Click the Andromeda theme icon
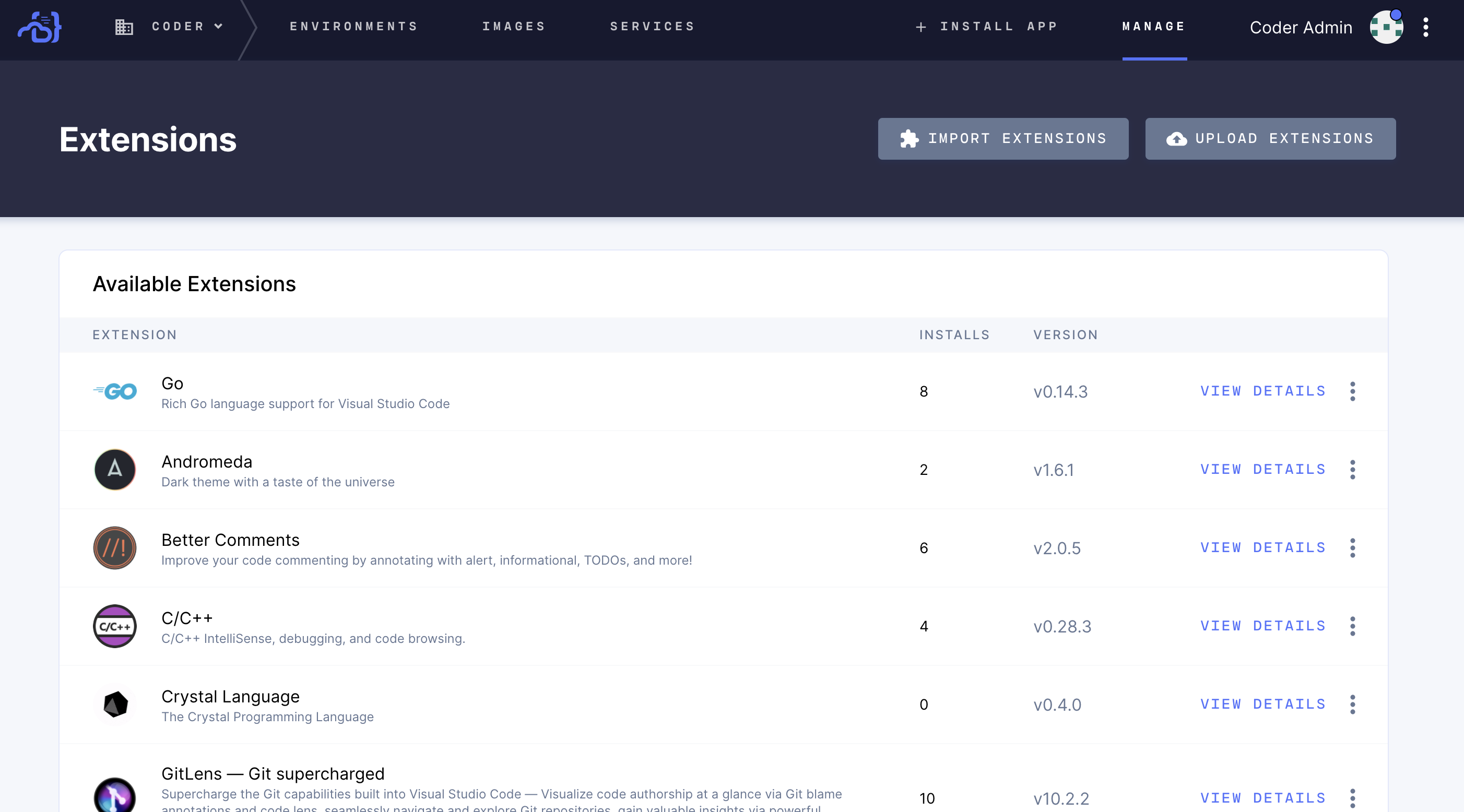 115,469
